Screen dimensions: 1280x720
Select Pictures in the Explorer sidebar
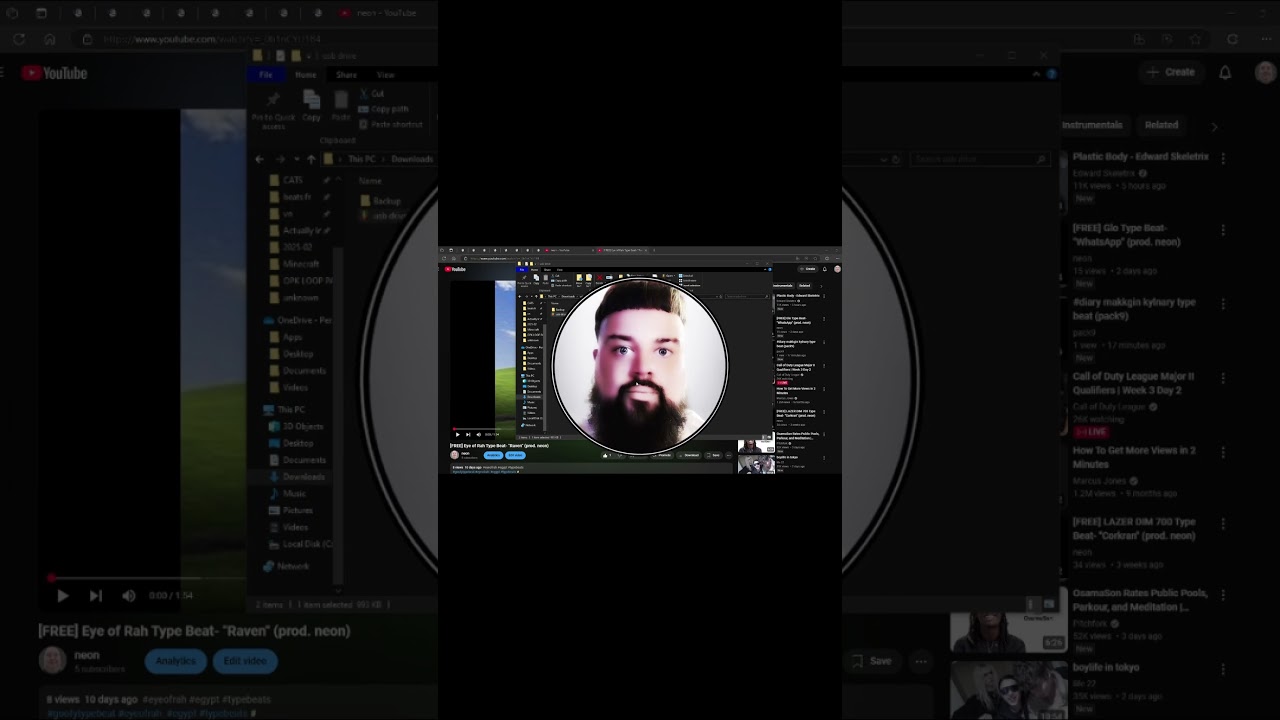[291, 510]
